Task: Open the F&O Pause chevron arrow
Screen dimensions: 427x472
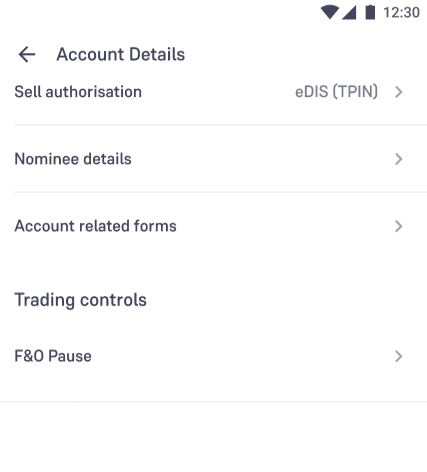Action: pos(398,356)
